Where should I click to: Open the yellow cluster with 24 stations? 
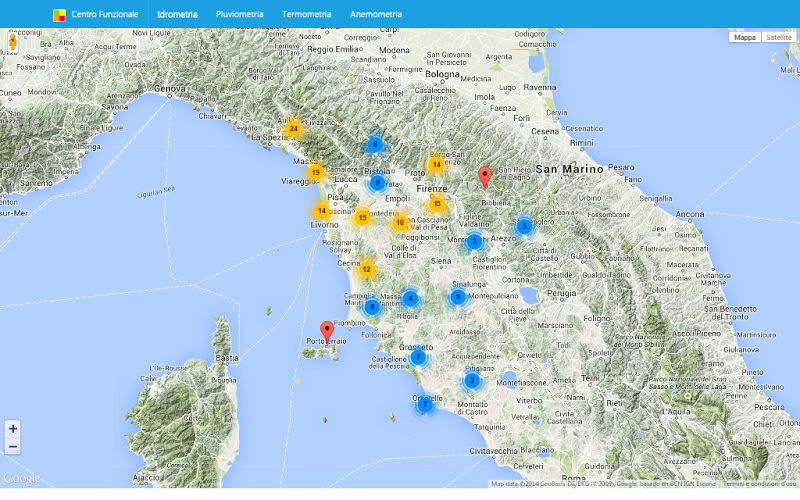click(293, 129)
